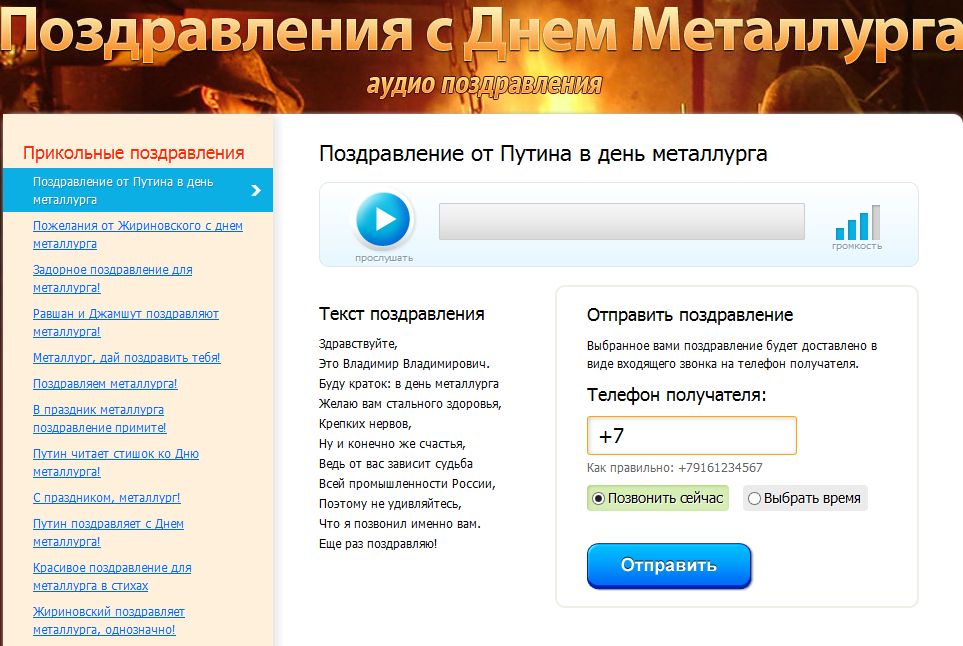The image size is (963, 646).
Task: Click the blue 'Отправить' button
Action: (x=669, y=566)
